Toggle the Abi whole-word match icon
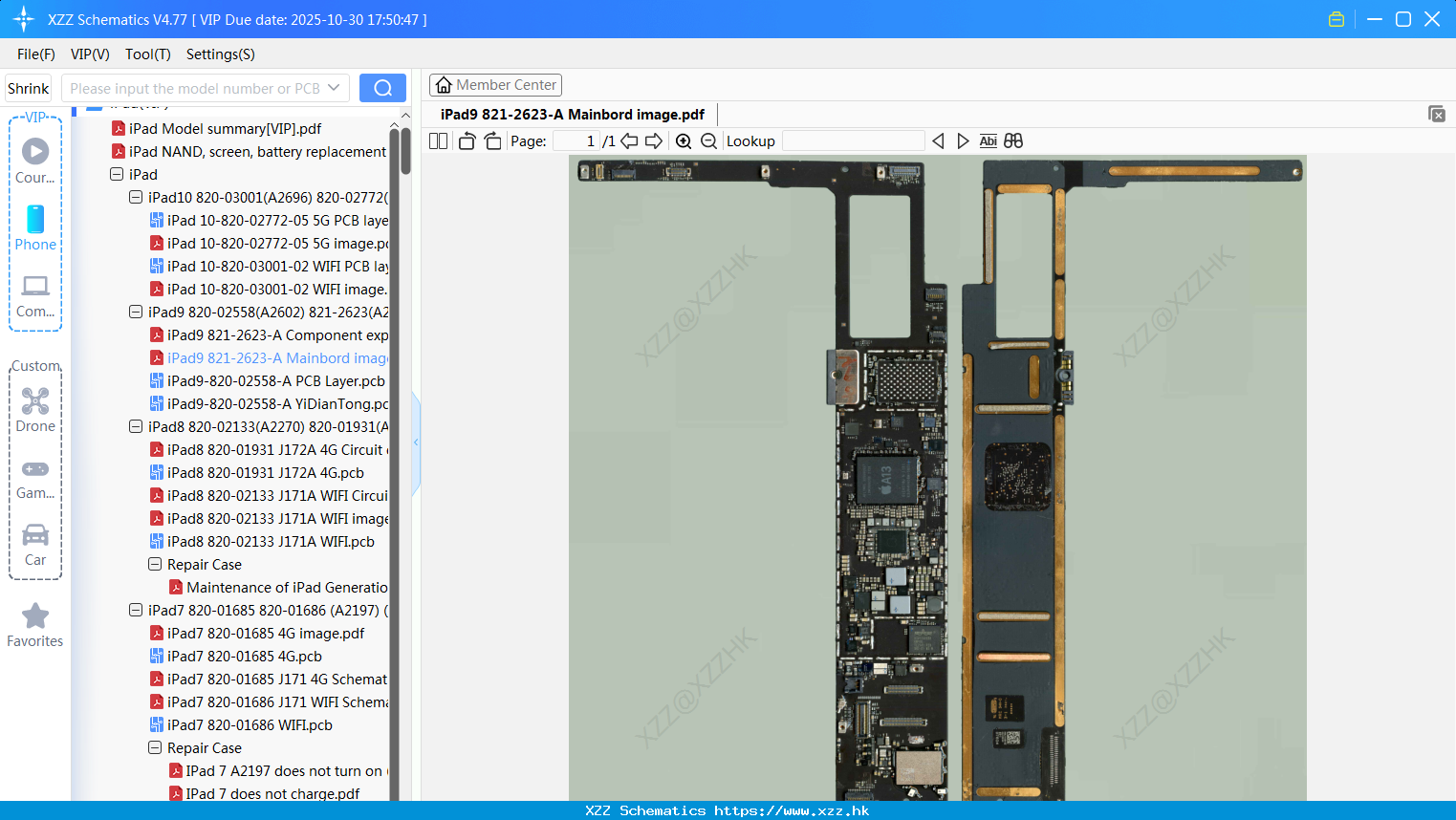 (x=988, y=140)
